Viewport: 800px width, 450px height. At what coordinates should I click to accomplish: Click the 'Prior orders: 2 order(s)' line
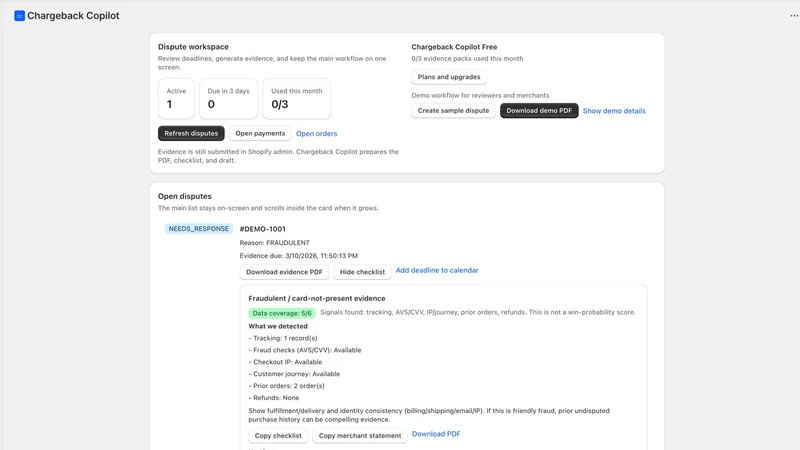286,386
